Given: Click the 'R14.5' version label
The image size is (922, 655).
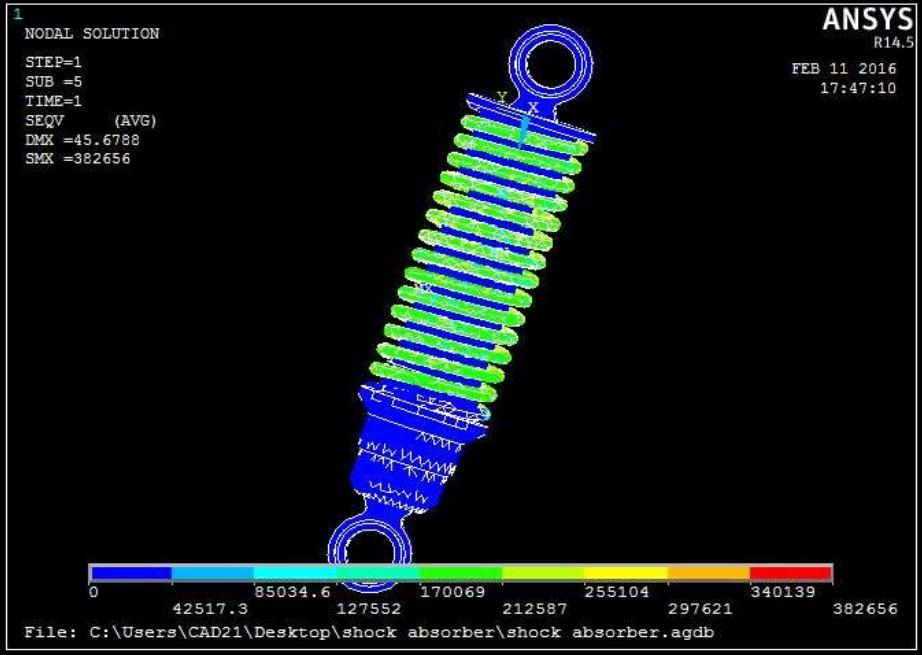Looking at the screenshot, I should pyautogui.click(x=894, y=42).
